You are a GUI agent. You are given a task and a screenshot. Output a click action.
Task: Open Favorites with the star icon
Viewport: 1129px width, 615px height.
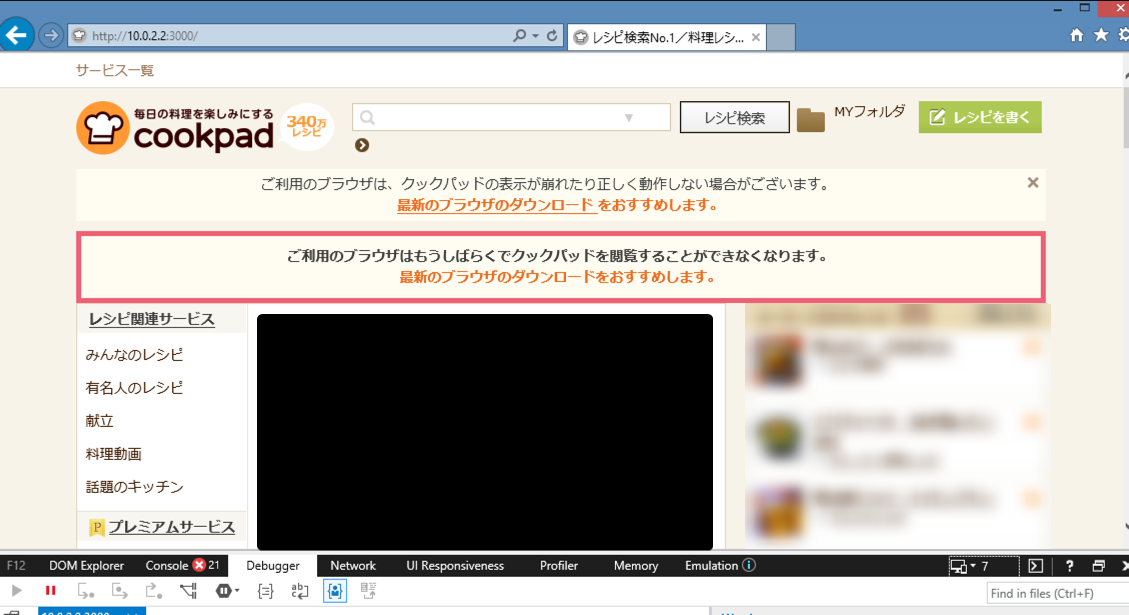[1101, 35]
